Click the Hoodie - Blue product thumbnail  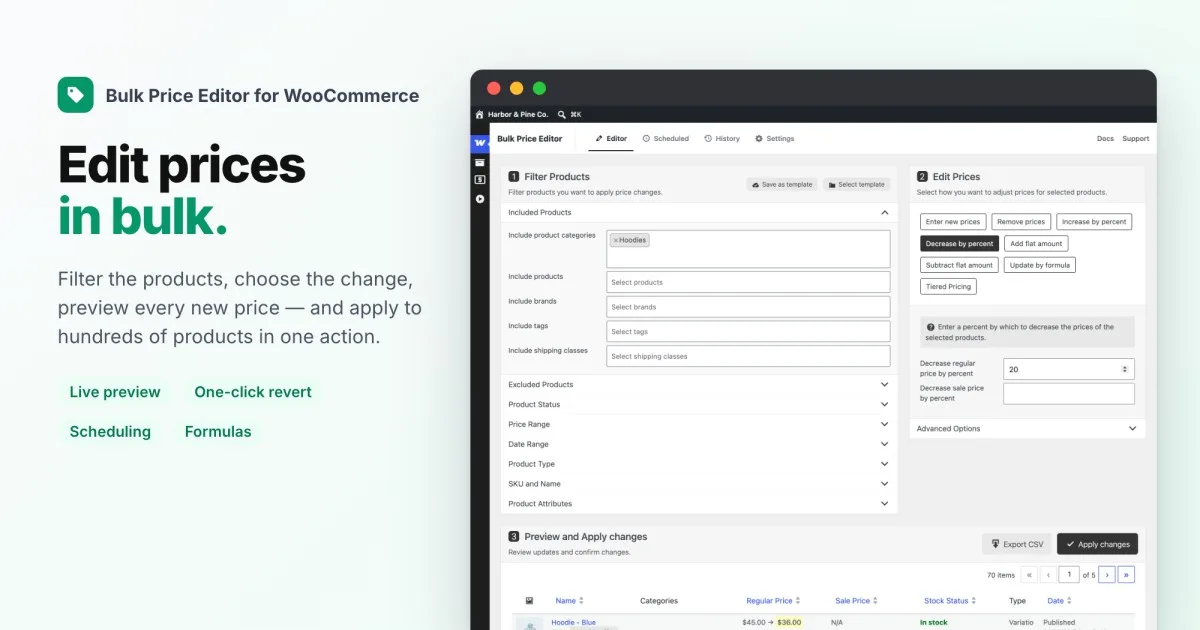[x=529, y=624]
